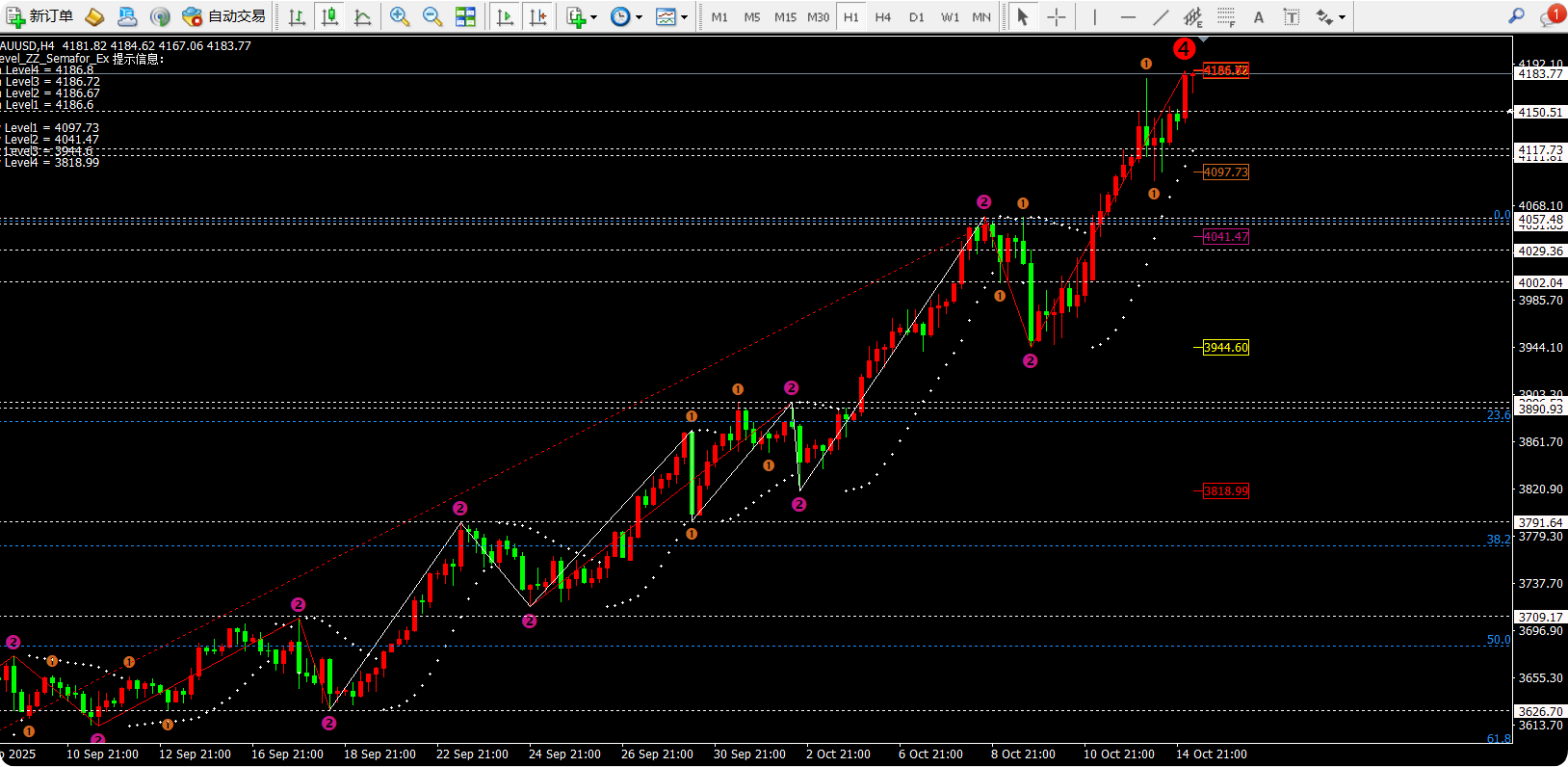Switch to H4 timeframe
This screenshot has height=767, width=1568.
pyautogui.click(x=882, y=16)
